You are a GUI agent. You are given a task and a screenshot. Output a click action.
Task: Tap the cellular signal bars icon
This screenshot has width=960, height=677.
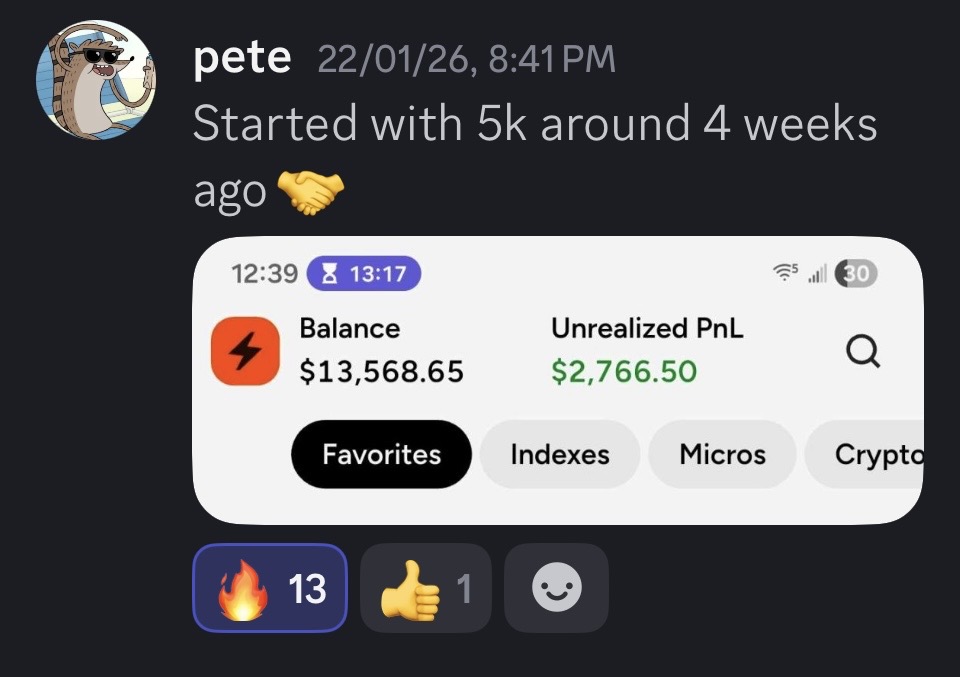point(815,274)
